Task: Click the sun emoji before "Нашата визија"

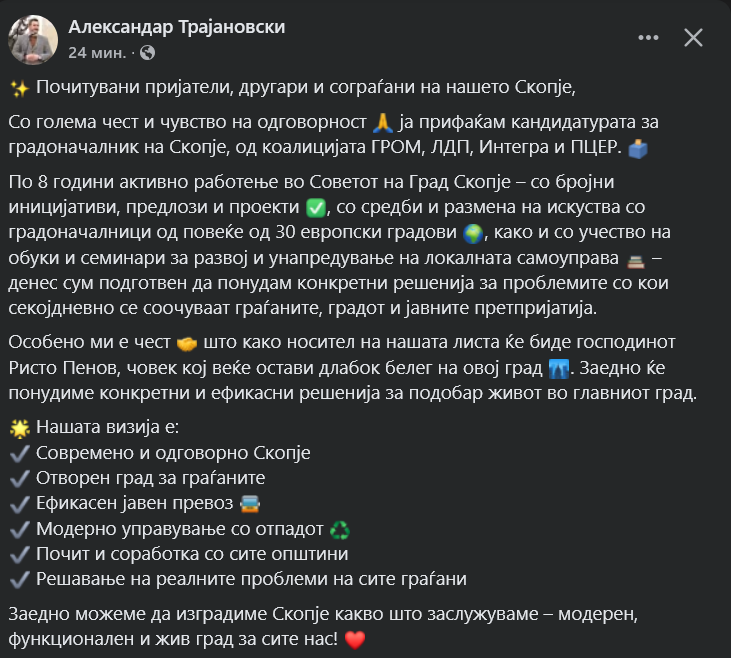Action: [19, 428]
